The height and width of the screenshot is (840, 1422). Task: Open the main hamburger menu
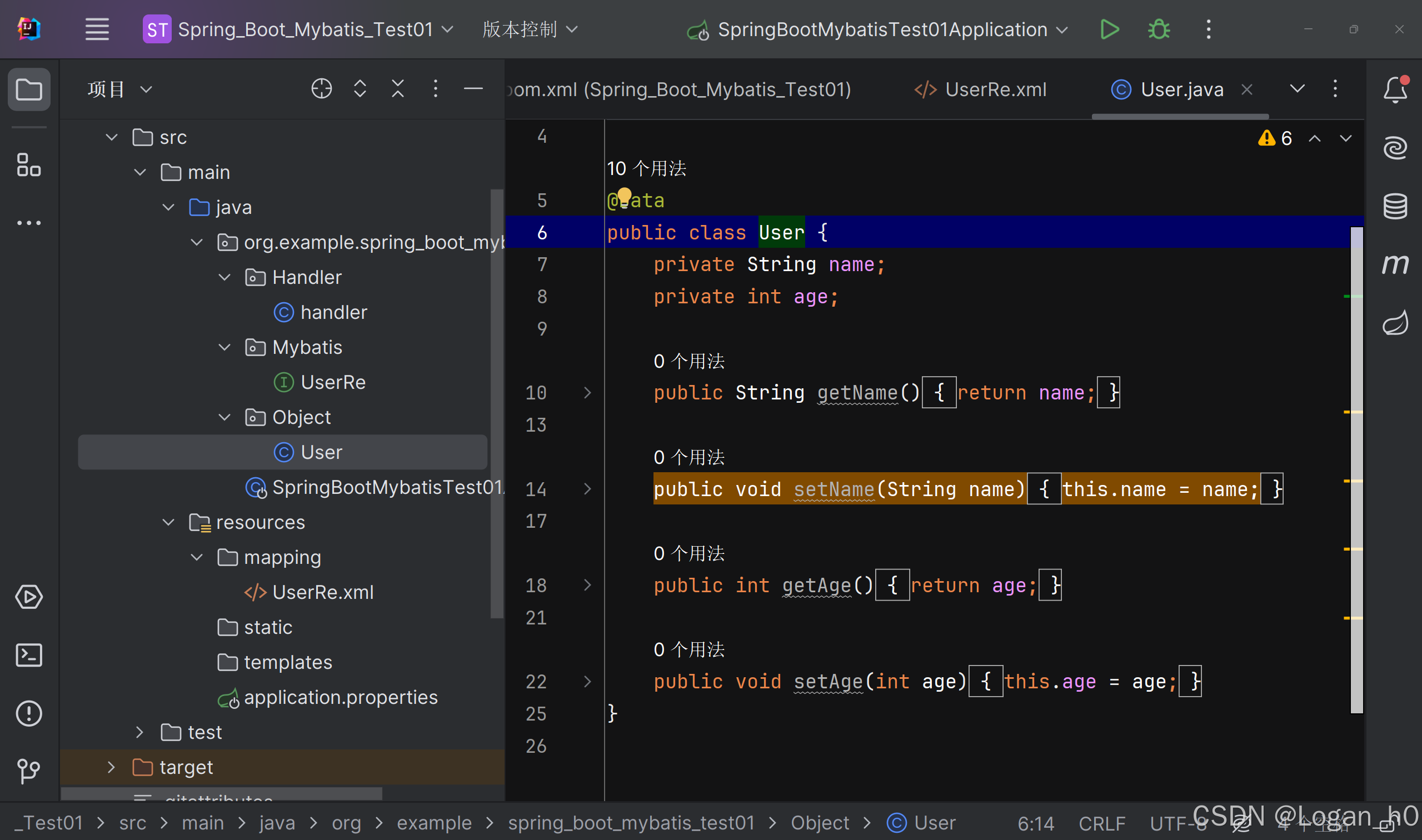pos(97,29)
